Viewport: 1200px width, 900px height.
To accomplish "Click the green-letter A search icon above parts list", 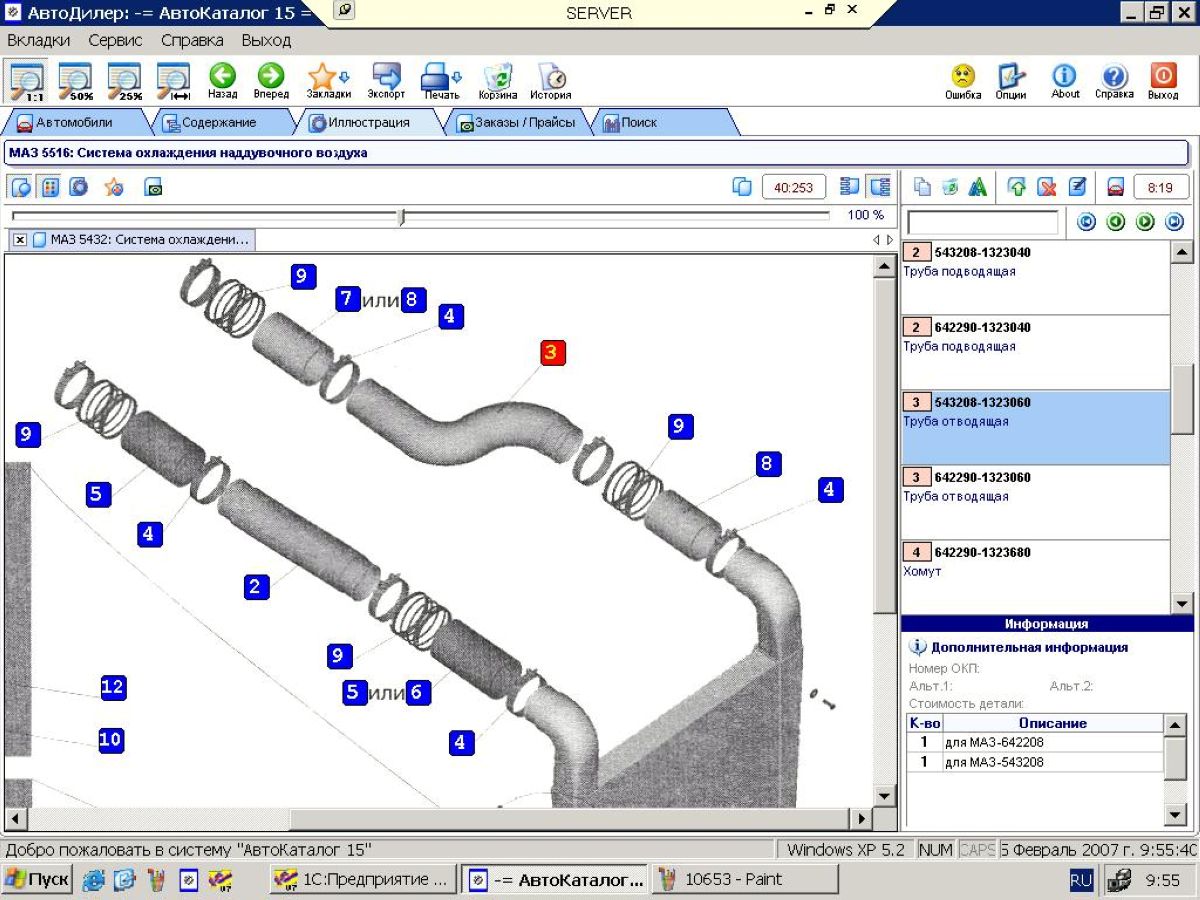I will click(x=978, y=187).
